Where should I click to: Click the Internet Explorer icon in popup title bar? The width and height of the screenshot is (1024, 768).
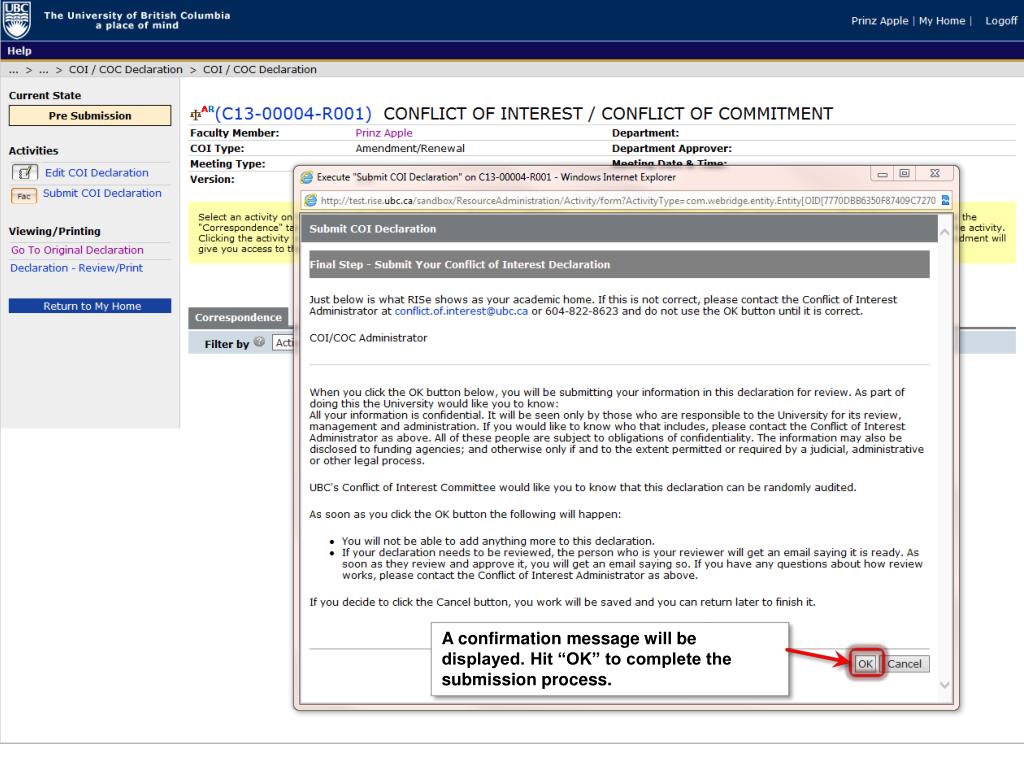308,178
